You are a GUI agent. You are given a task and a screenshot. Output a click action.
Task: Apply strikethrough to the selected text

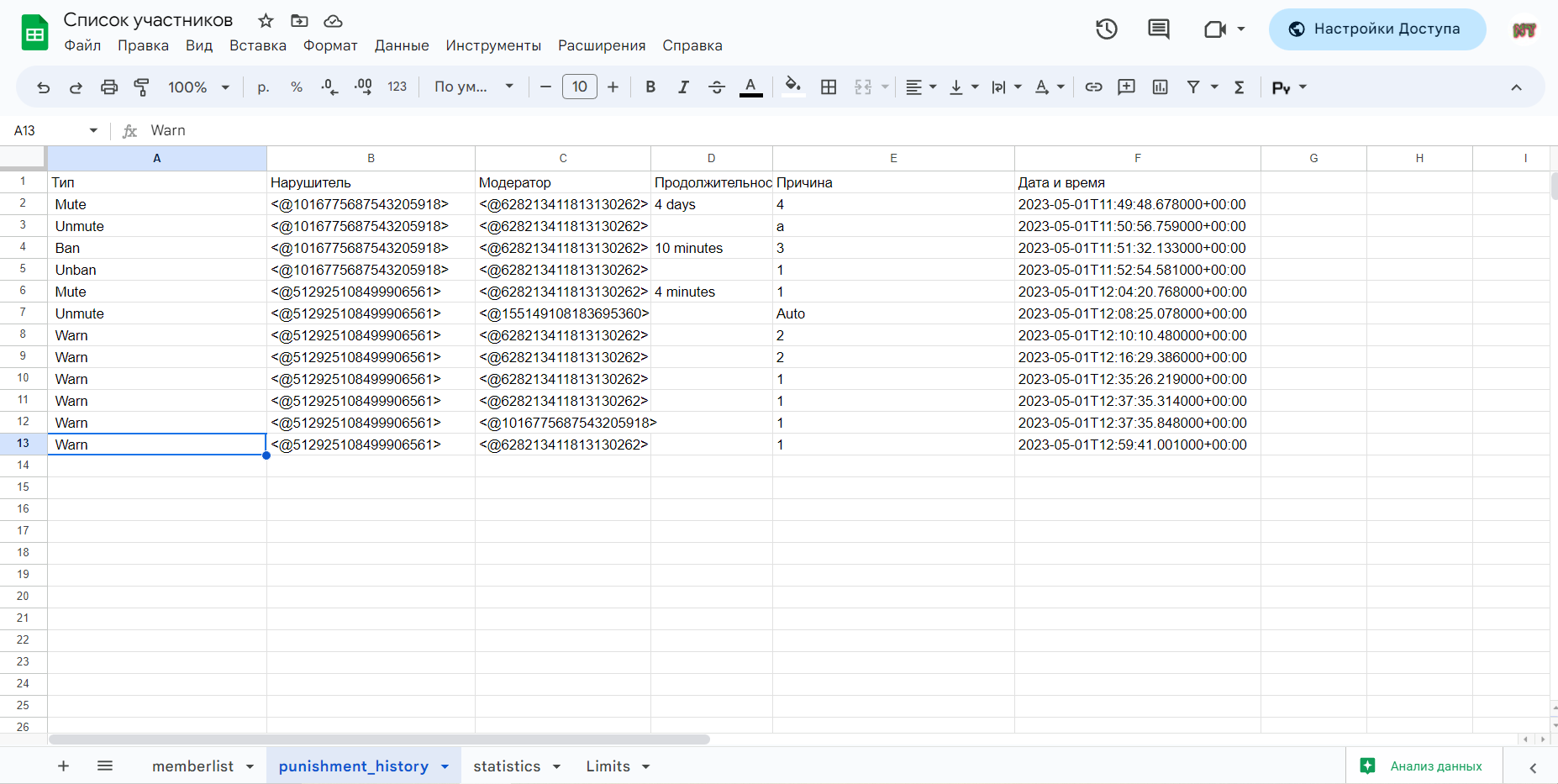(717, 87)
